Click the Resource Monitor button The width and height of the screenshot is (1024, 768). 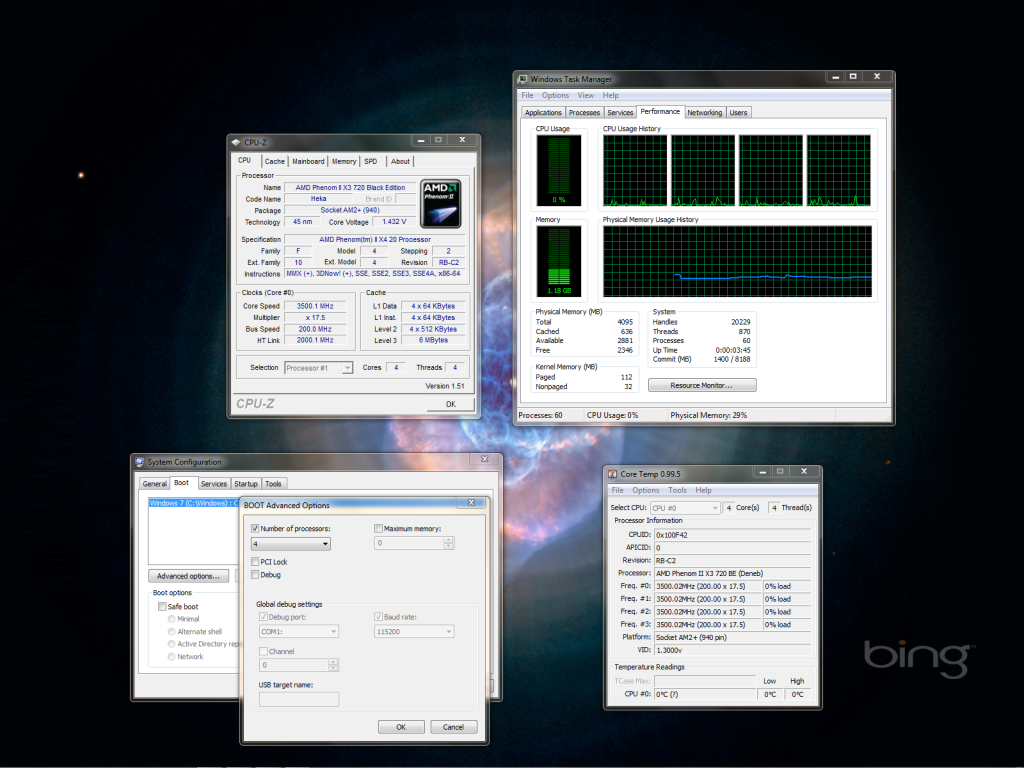(702, 385)
